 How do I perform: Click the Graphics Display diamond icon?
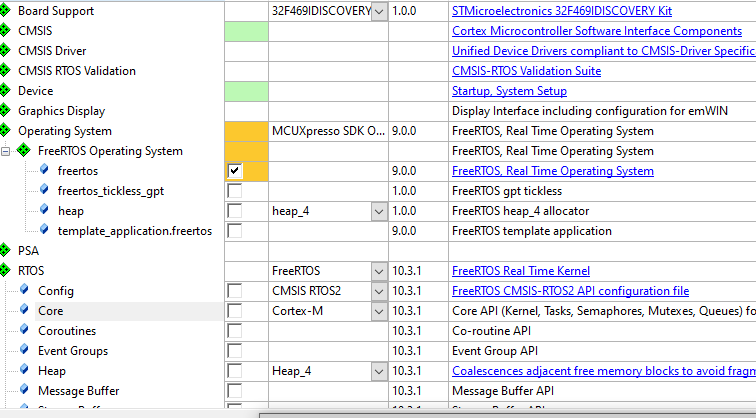pyautogui.click(x=4, y=111)
